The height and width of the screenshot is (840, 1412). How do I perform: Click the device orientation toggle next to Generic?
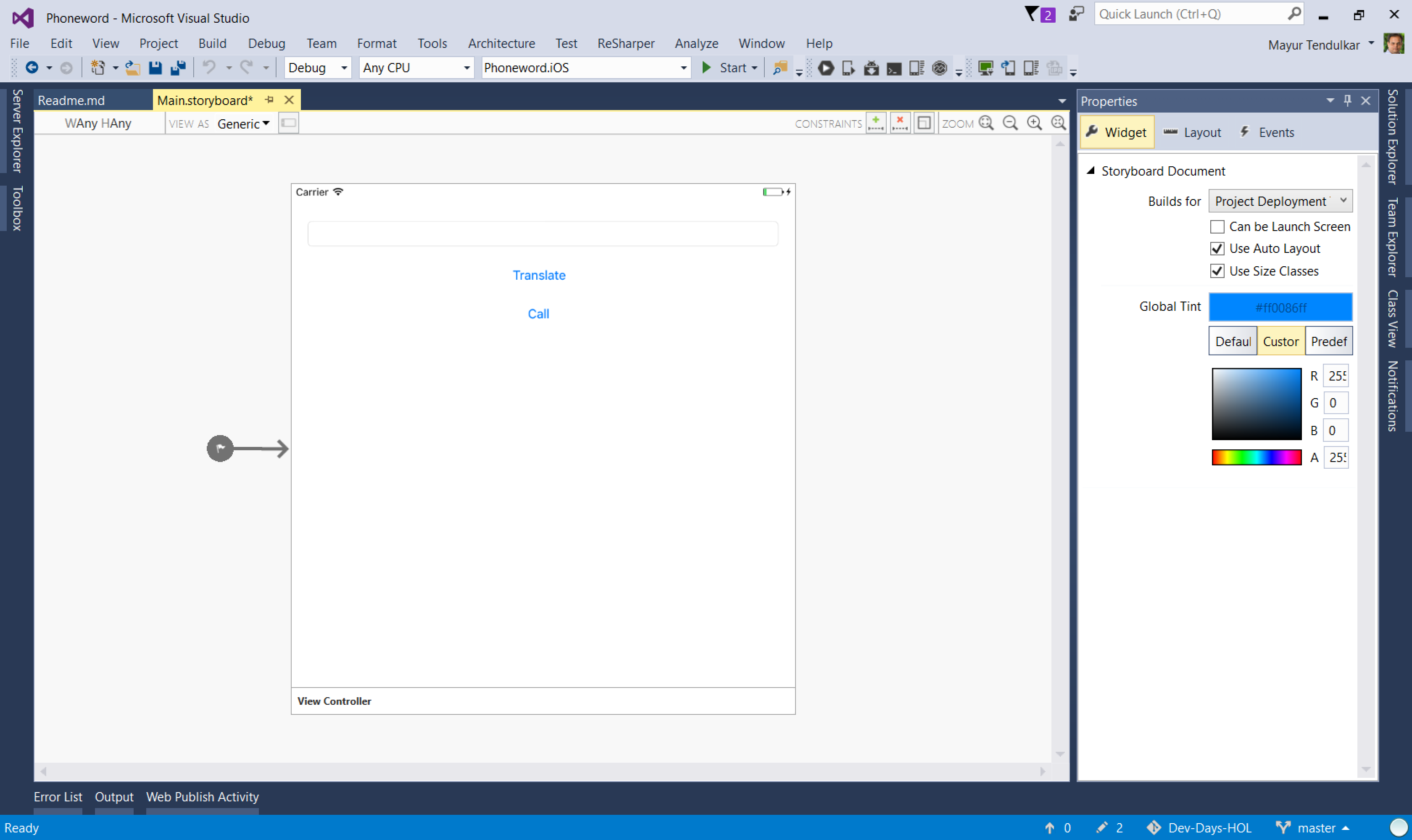(x=288, y=123)
